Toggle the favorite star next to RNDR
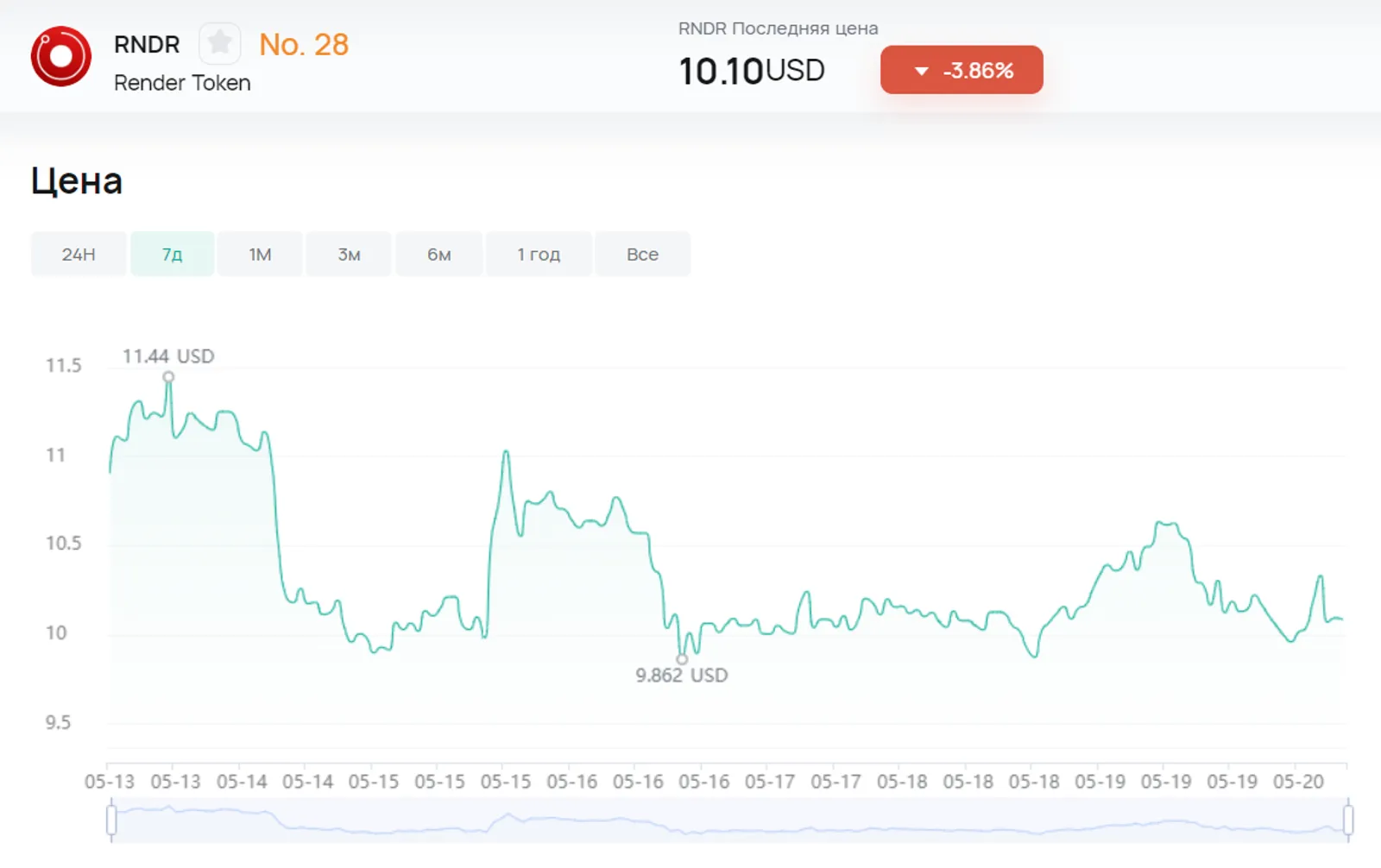1381x868 pixels. pyautogui.click(x=220, y=43)
